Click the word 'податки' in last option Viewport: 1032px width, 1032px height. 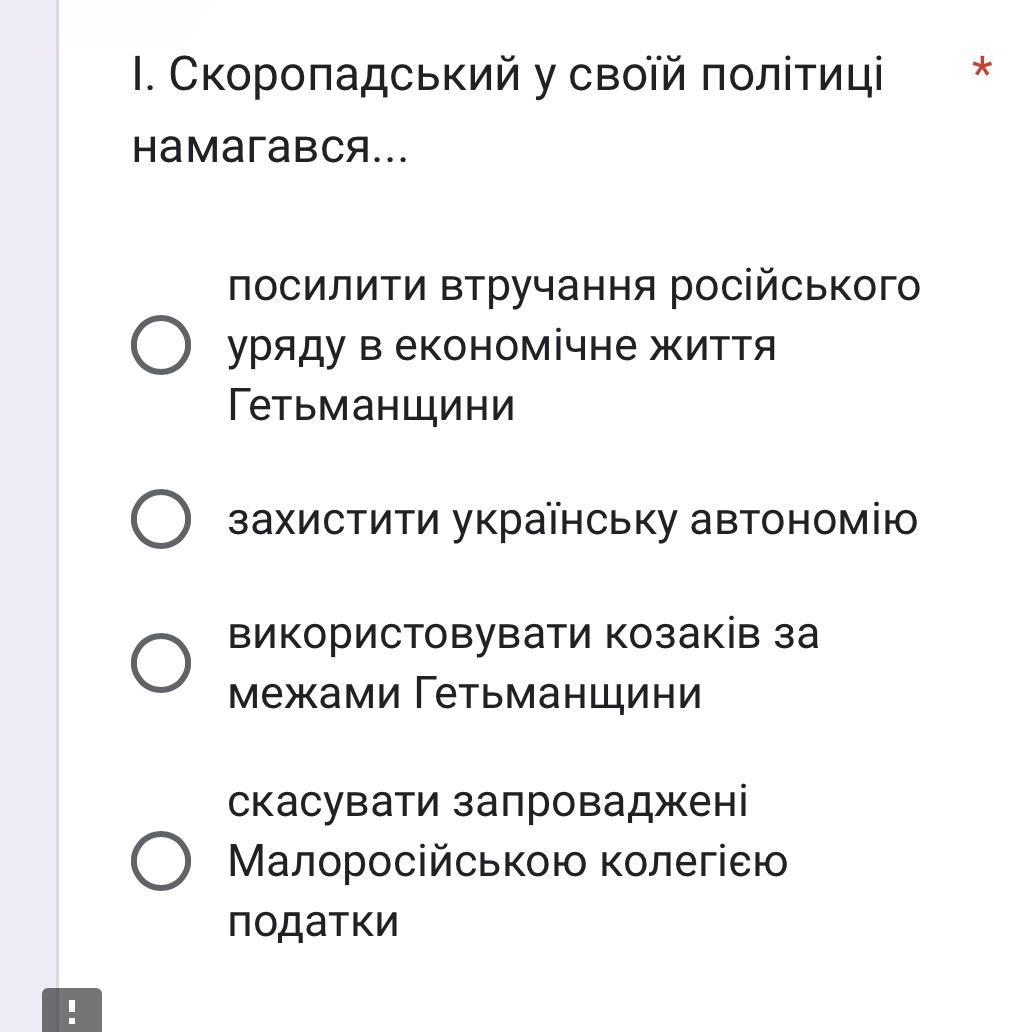pos(313,921)
